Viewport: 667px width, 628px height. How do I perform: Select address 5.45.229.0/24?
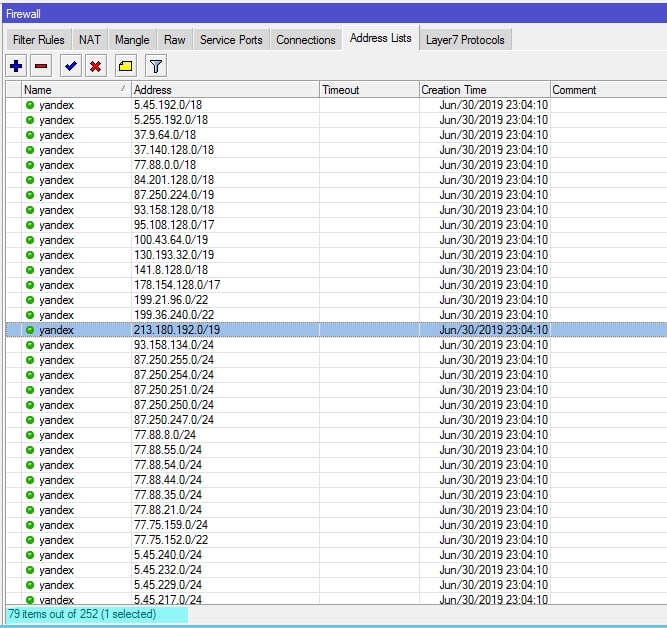[168, 585]
